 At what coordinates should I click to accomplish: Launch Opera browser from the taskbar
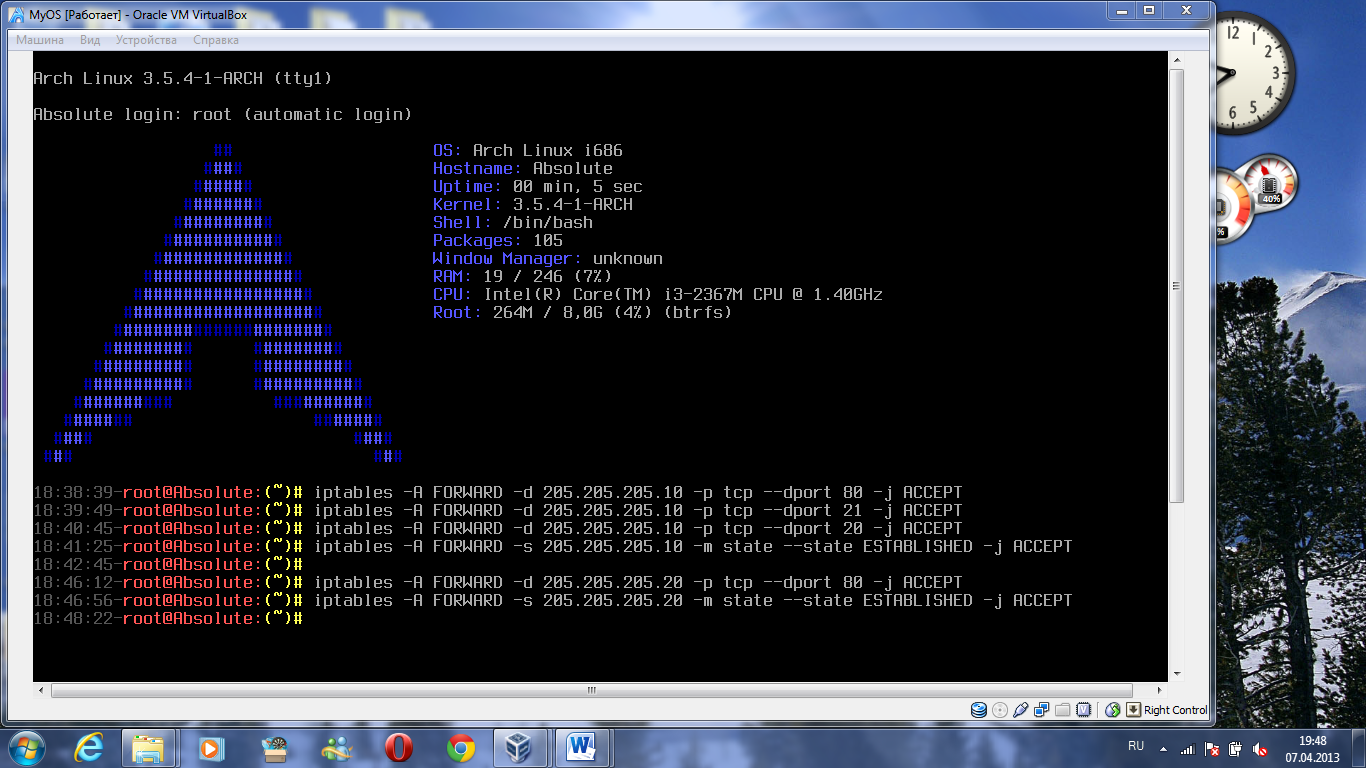(x=398, y=748)
